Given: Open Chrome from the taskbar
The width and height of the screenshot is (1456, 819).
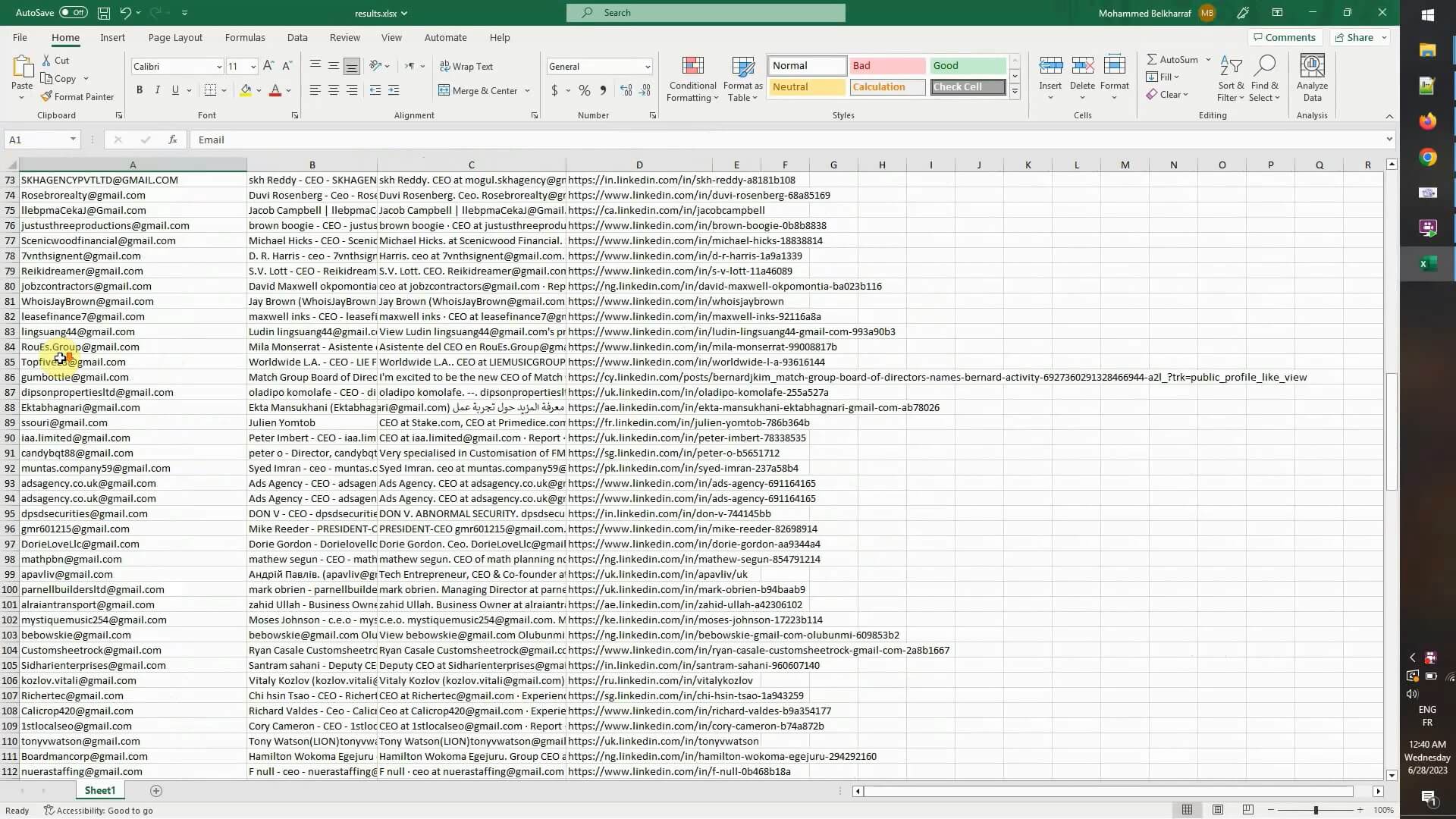Looking at the screenshot, I should (x=1428, y=158).
